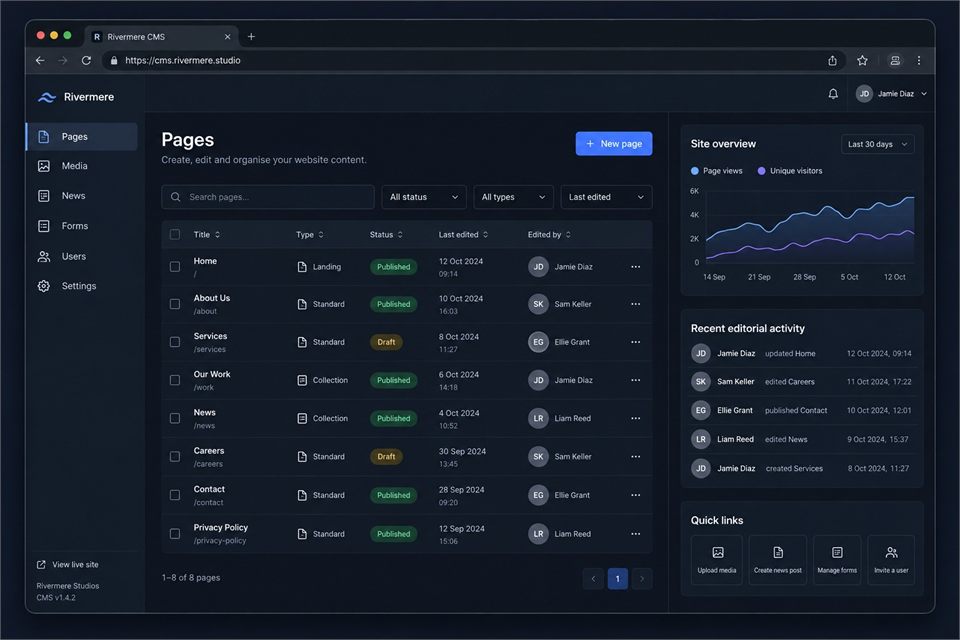Screen dimensions: 960x640
Task: Click JD avatar in the top bar
Action: tap(864, 94)
